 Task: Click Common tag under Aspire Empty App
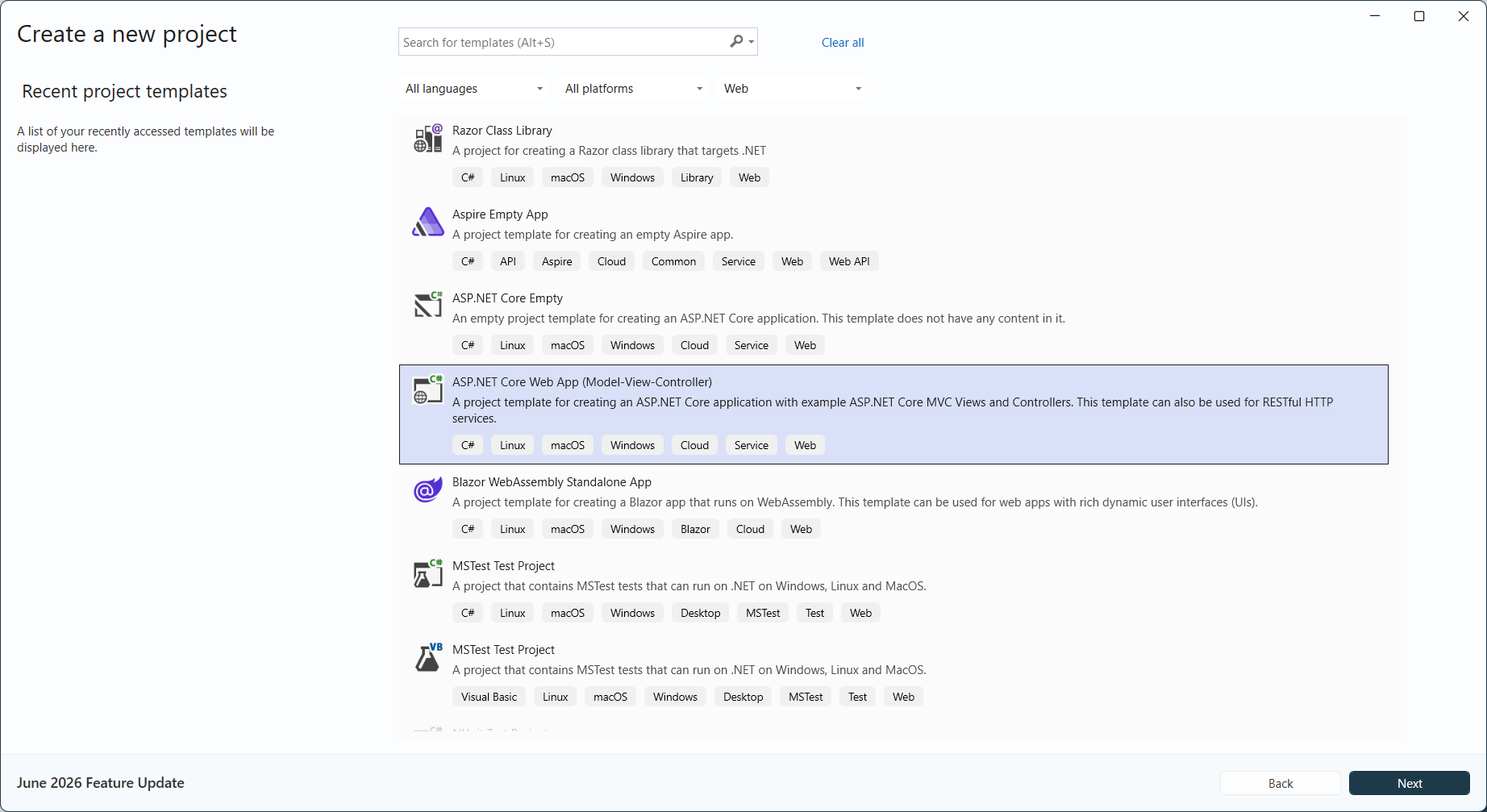point(673,261)
